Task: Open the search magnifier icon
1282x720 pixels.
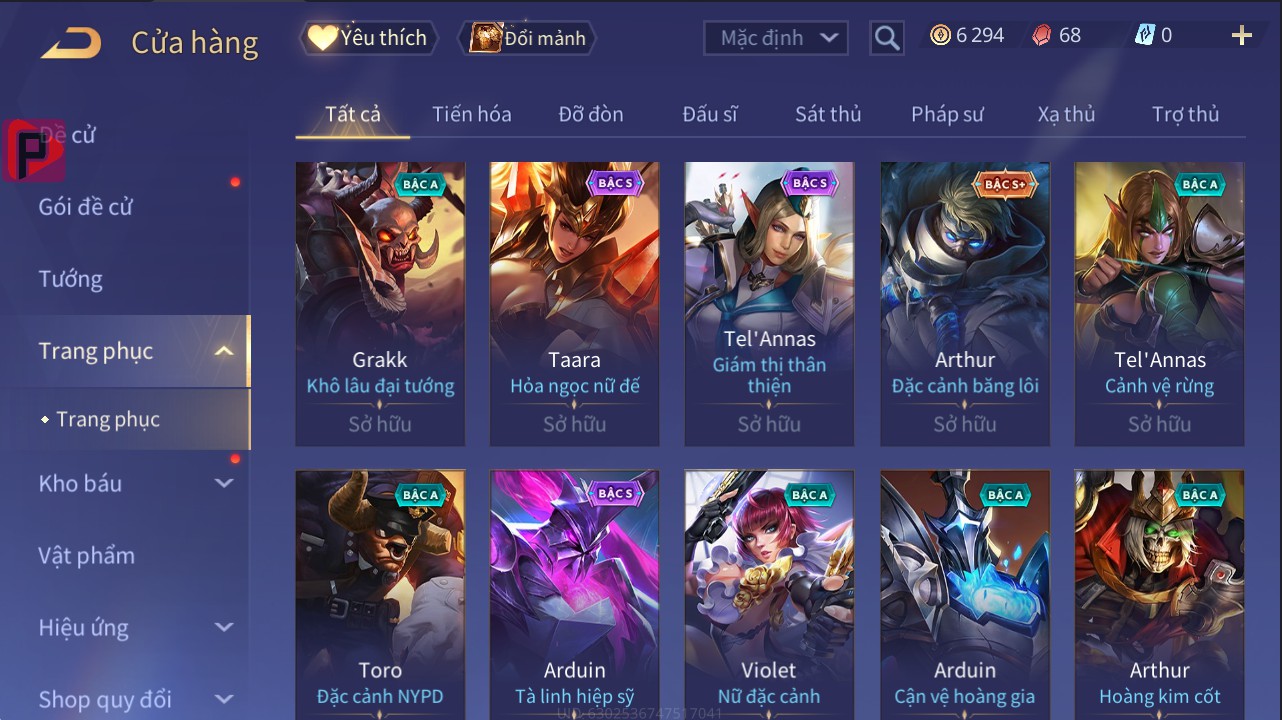Action: pos(887,39)
